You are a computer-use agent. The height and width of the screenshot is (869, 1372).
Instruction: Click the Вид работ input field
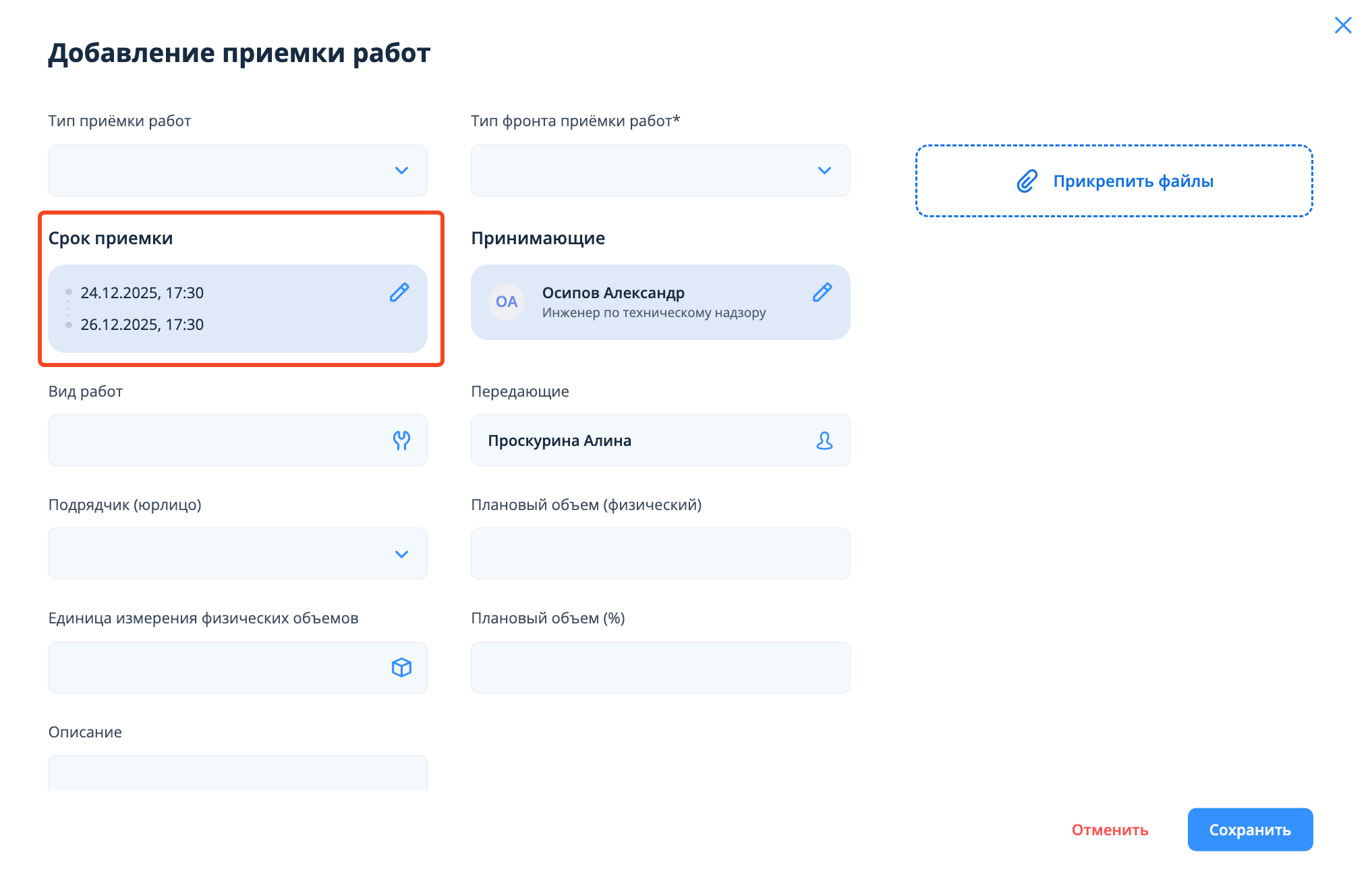point(216,441)
